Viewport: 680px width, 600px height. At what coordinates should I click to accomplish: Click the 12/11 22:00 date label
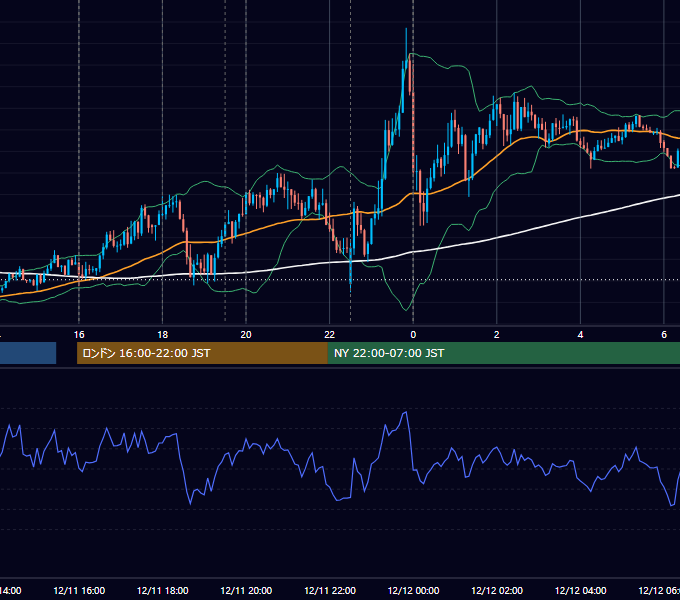coord(330,590)
